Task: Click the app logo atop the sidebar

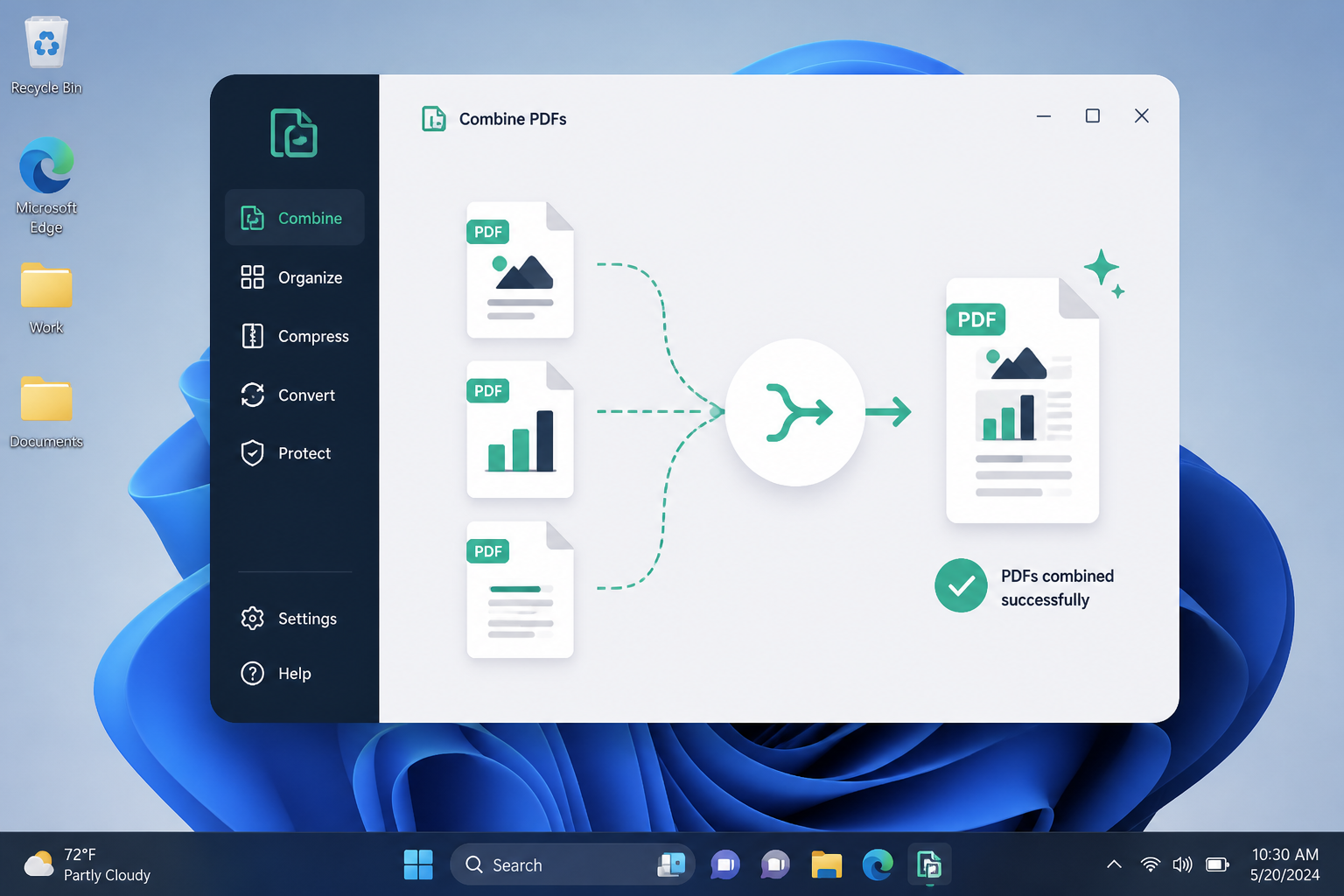Action: (x=294, y=133)
